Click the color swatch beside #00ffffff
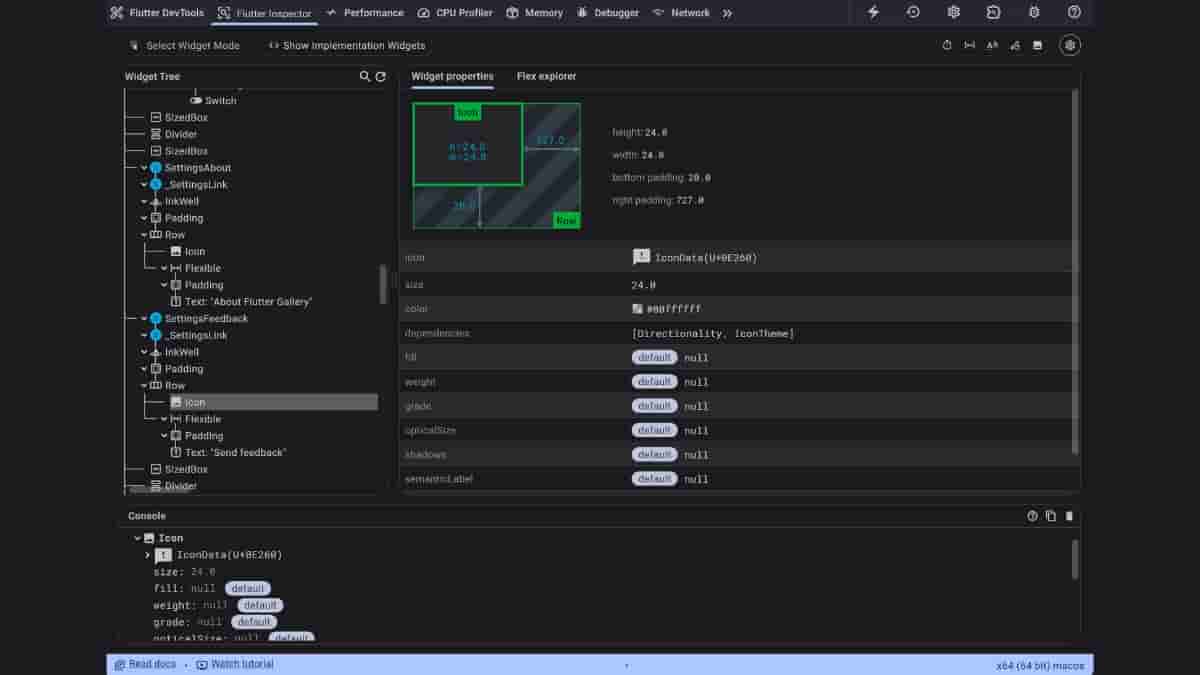 (638, 310)
